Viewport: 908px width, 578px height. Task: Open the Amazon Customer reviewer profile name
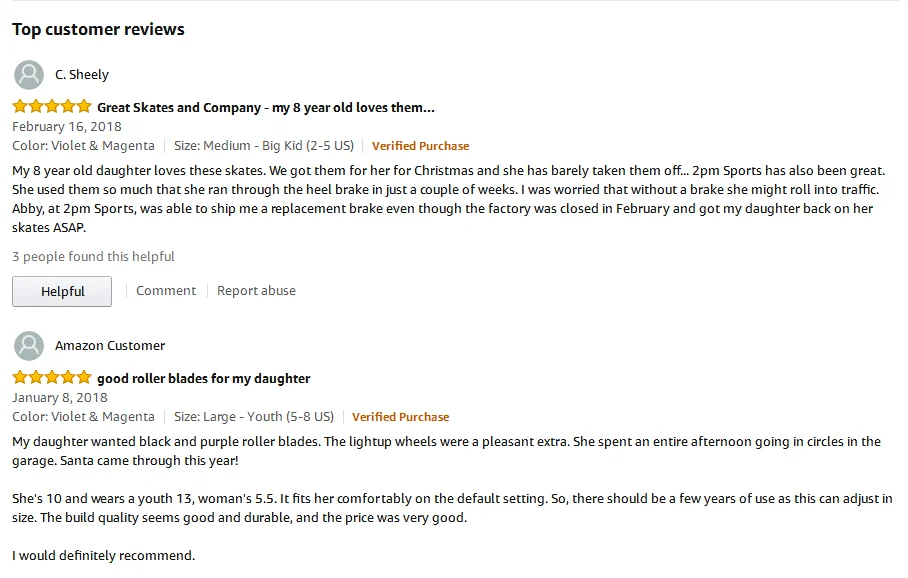(x=110, y=346)
